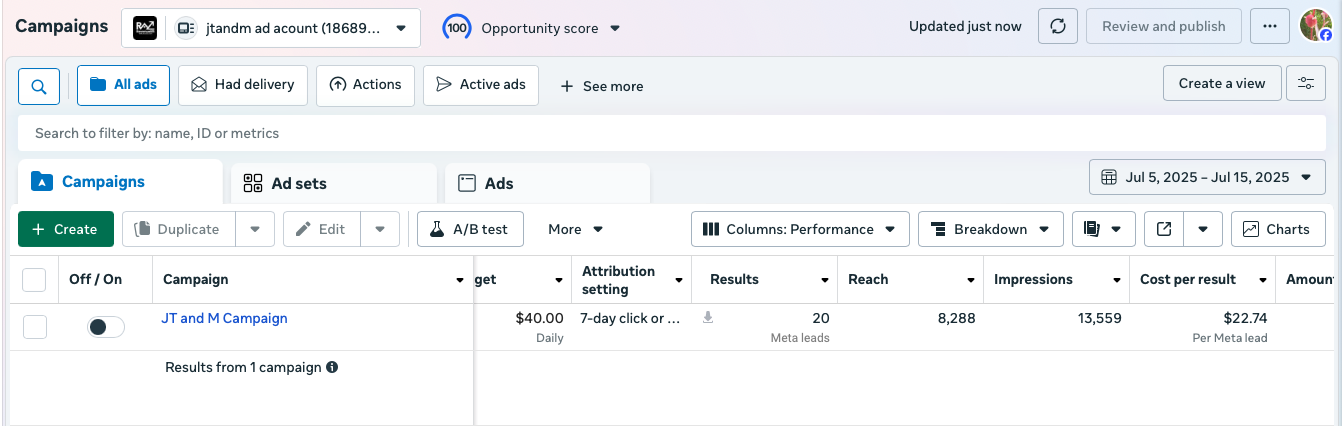Open the More dropdown menu
Viewport: 1342px width, 426px height.
tap(576, 229)
